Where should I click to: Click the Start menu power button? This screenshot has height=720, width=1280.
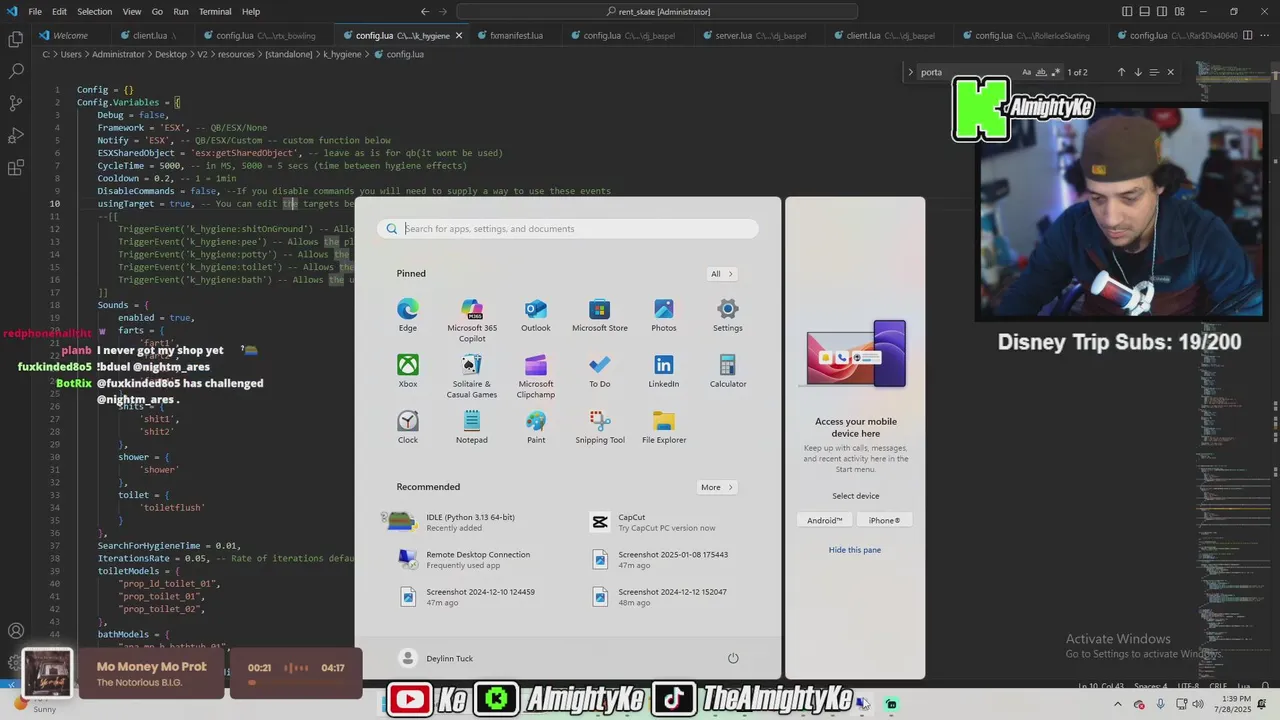pos(733,658)
